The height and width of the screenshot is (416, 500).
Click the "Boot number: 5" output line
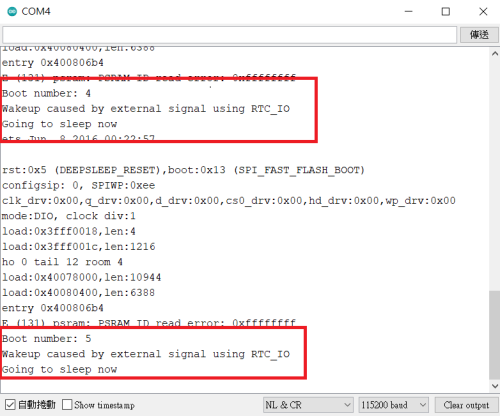(x=46, y=339)
